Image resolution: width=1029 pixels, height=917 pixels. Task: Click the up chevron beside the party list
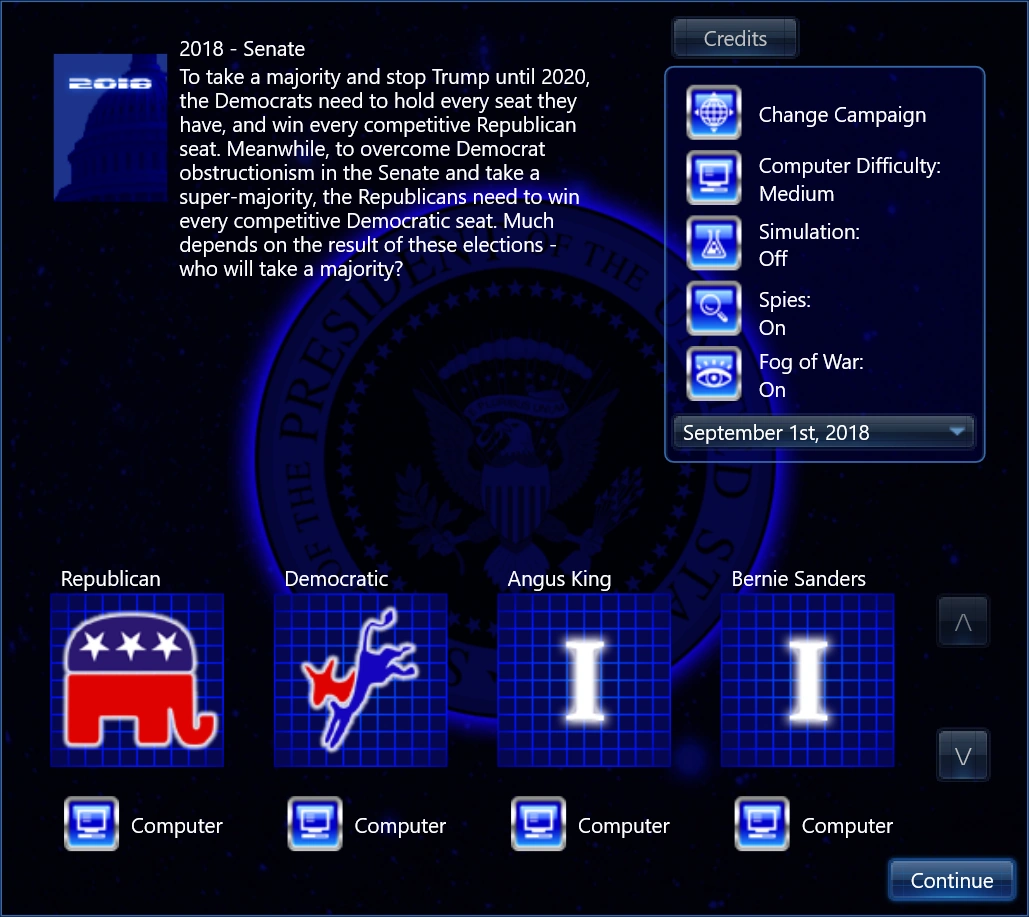pos(962,620)
